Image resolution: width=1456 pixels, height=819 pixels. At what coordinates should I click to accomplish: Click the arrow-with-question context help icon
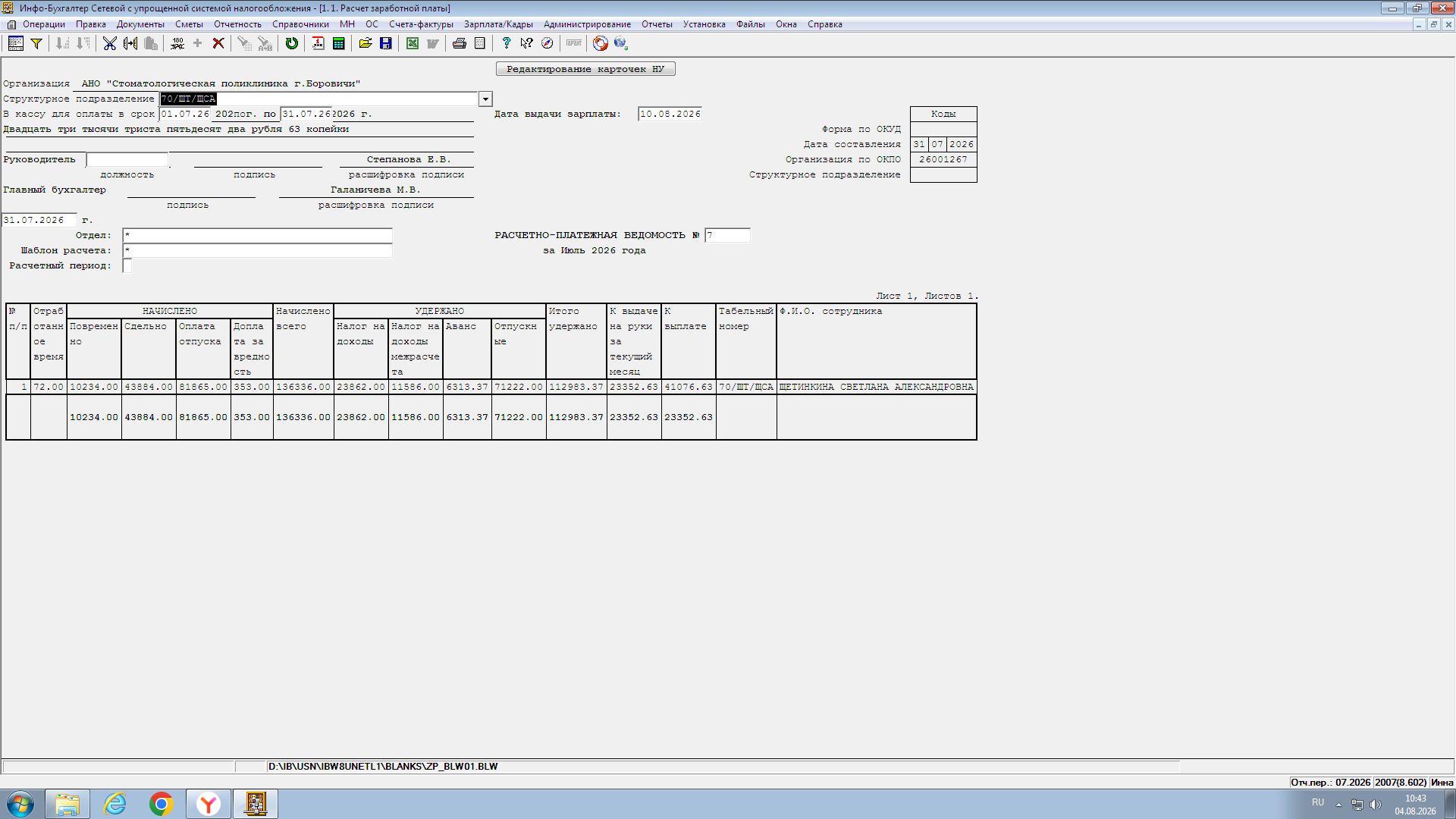click(x=527, y=43)
